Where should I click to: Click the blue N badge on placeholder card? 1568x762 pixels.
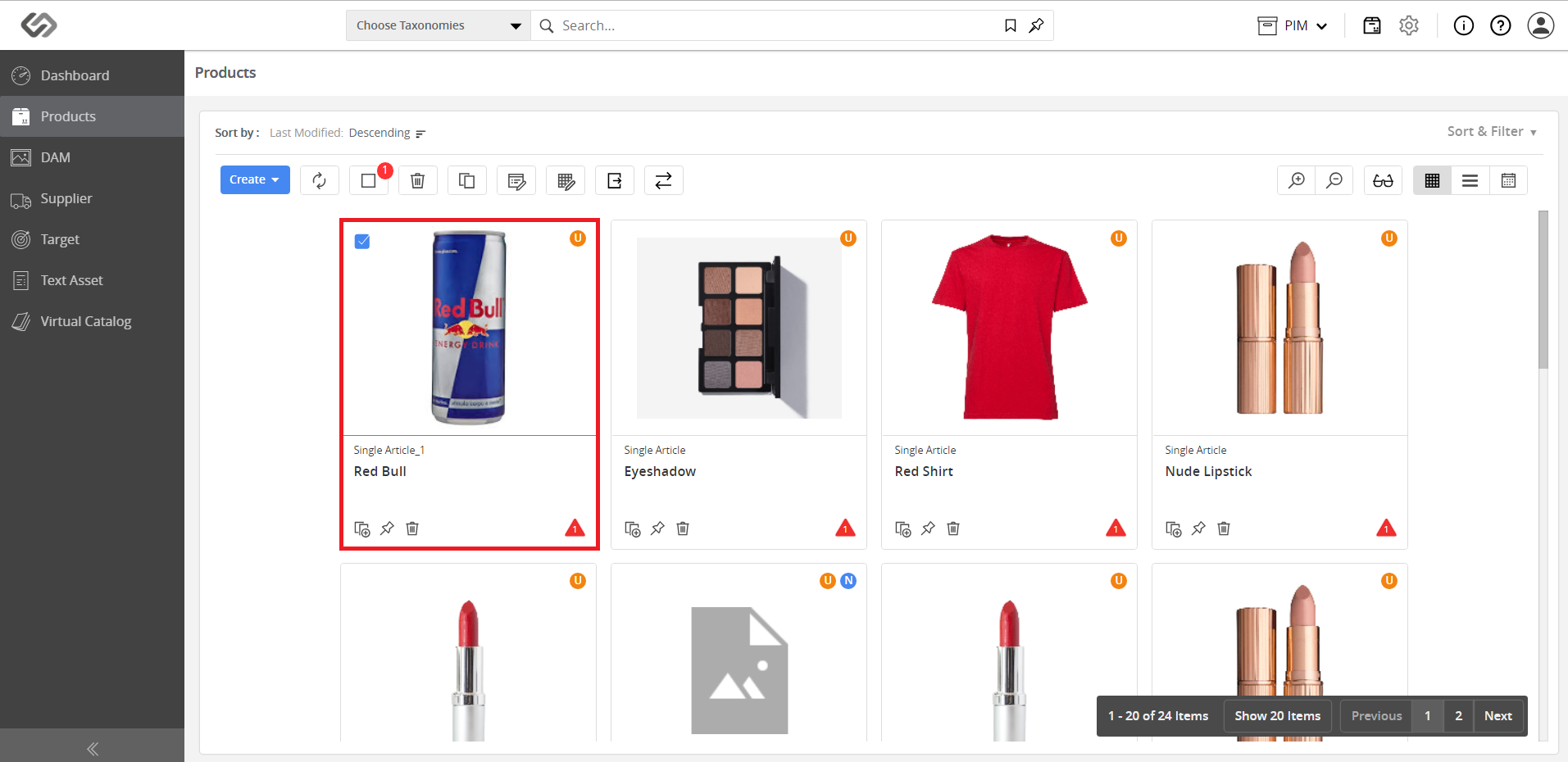coord(848,581)
